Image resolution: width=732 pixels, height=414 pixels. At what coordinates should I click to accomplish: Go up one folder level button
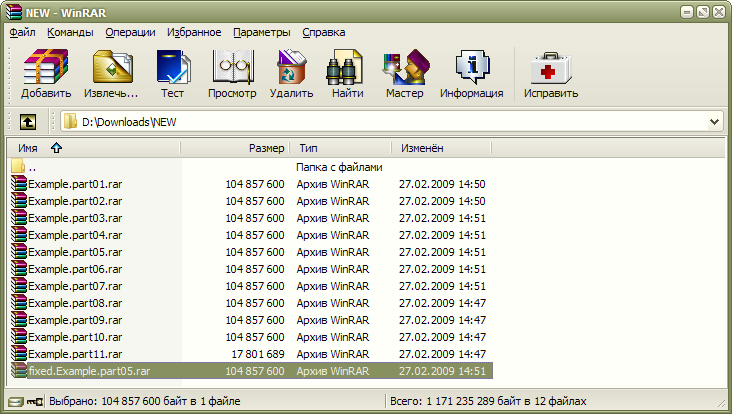[x=29, y=122]
